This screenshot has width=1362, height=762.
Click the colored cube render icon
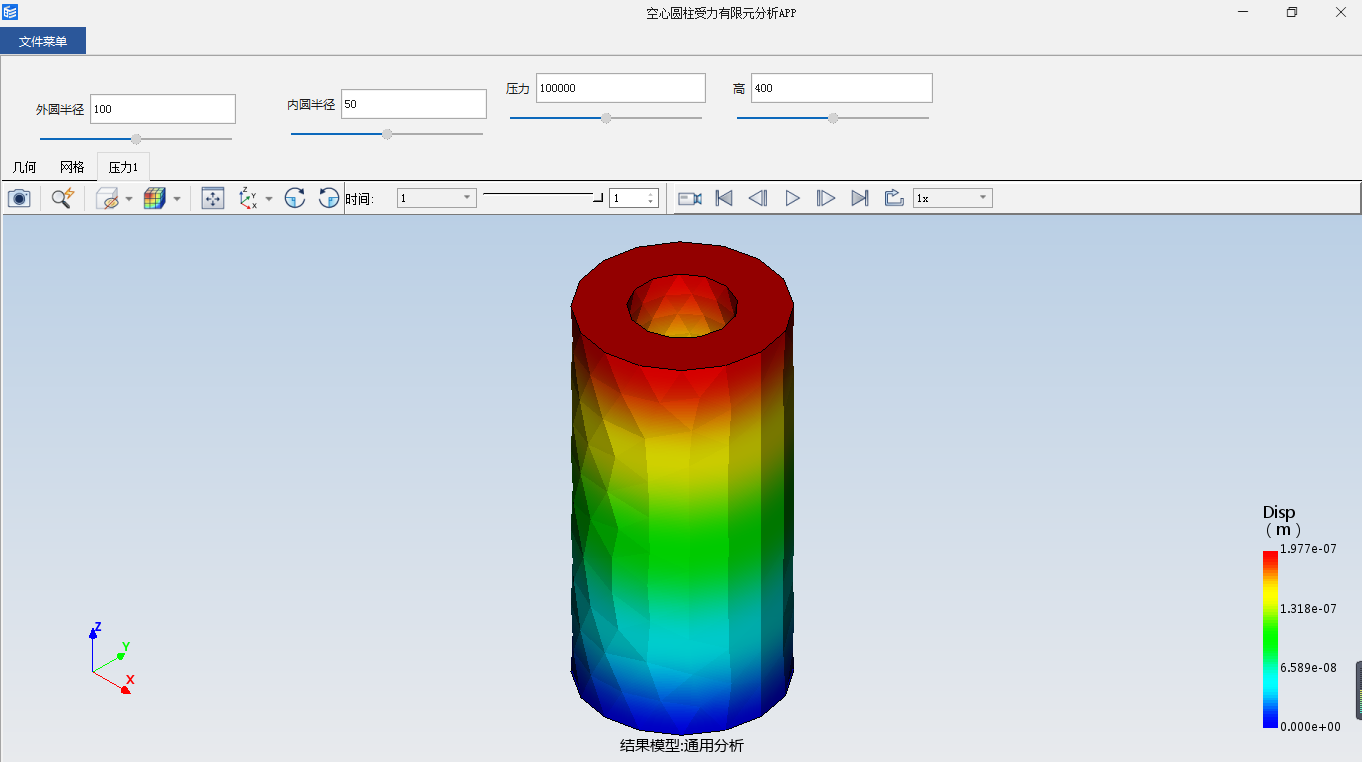click(153, 198)
